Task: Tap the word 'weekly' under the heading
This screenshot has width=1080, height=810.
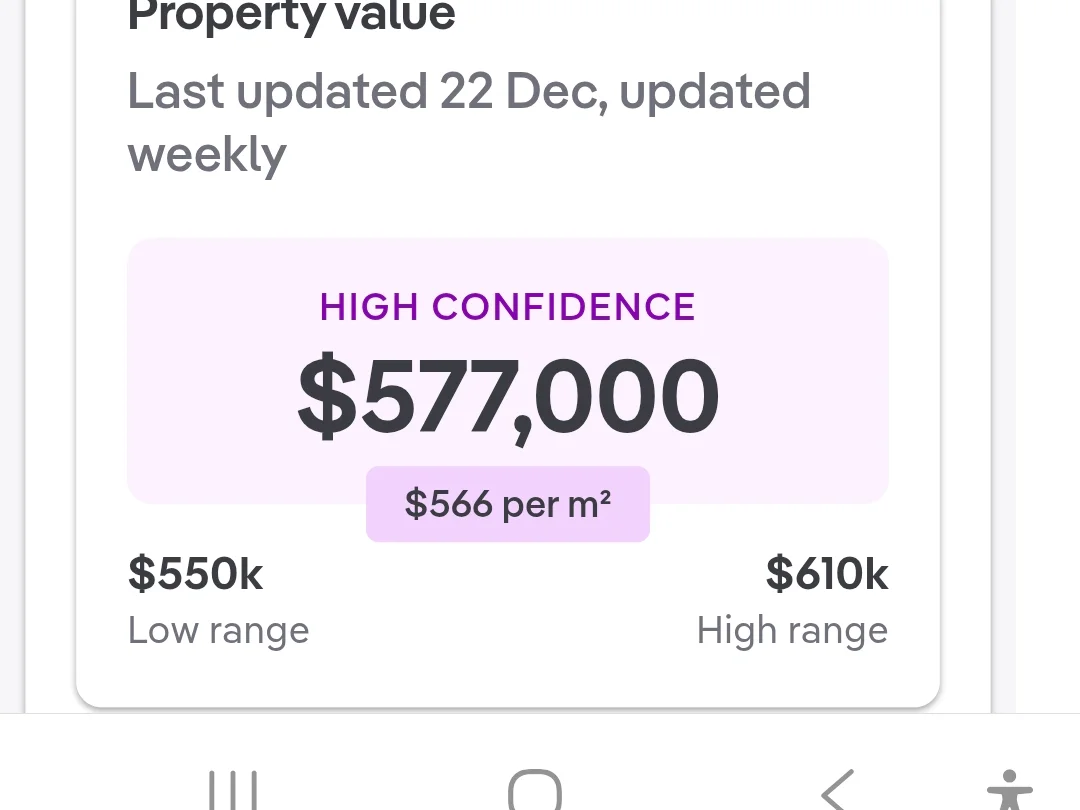Action: click(x=207, y=155)
